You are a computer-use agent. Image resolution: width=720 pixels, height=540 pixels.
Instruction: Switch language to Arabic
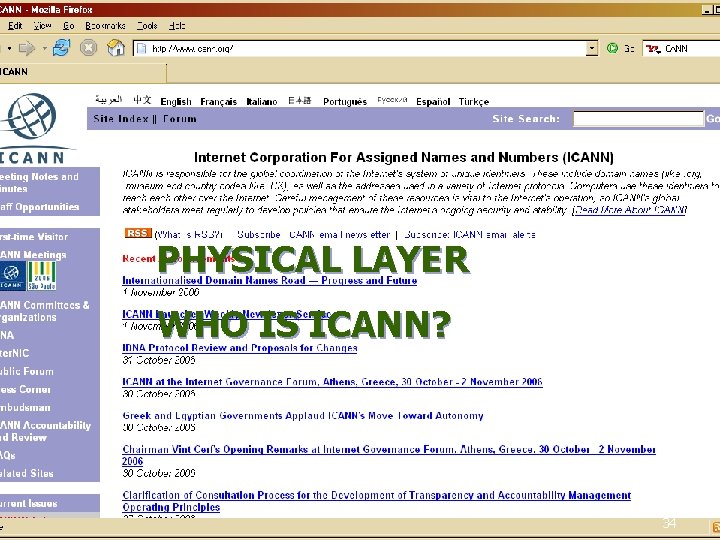tap(108, 99)
